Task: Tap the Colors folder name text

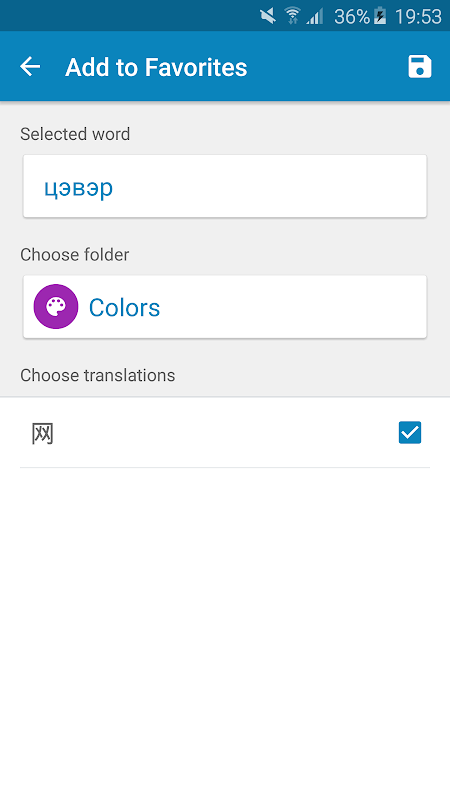Action: pyautogui.click(x=124, y=308)
